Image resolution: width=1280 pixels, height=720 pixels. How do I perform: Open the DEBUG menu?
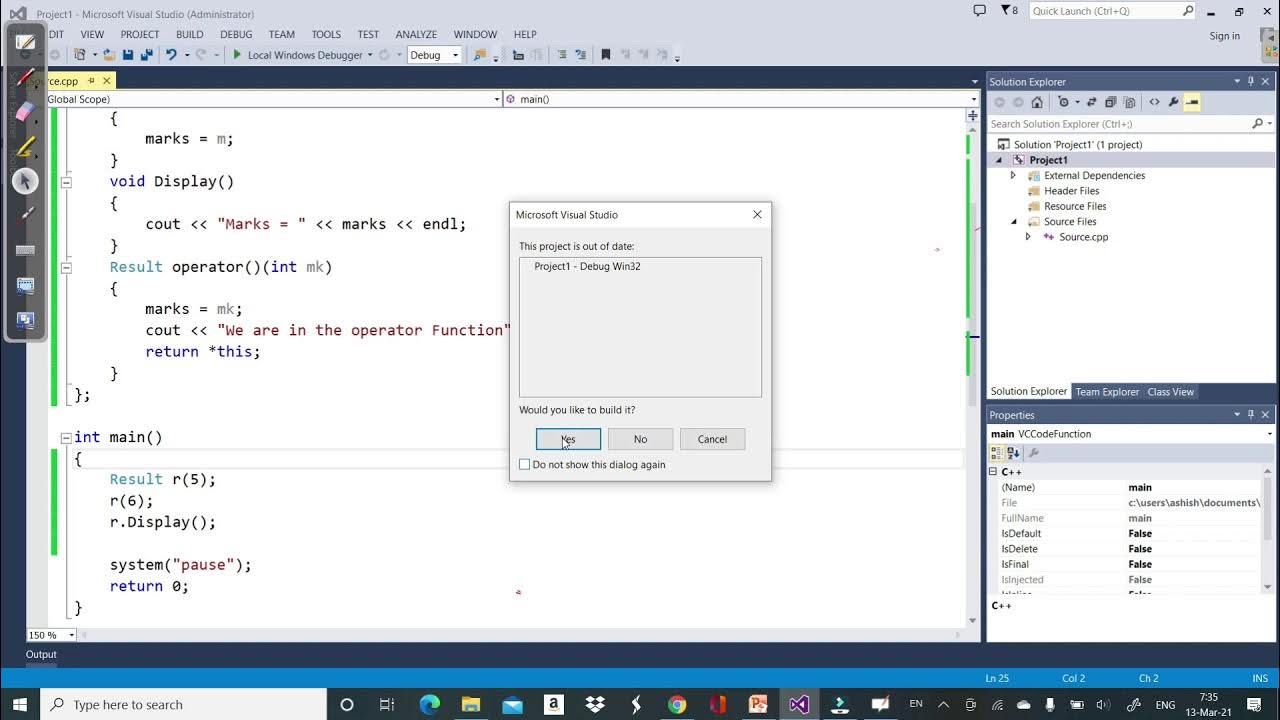(x=236, y=34)
